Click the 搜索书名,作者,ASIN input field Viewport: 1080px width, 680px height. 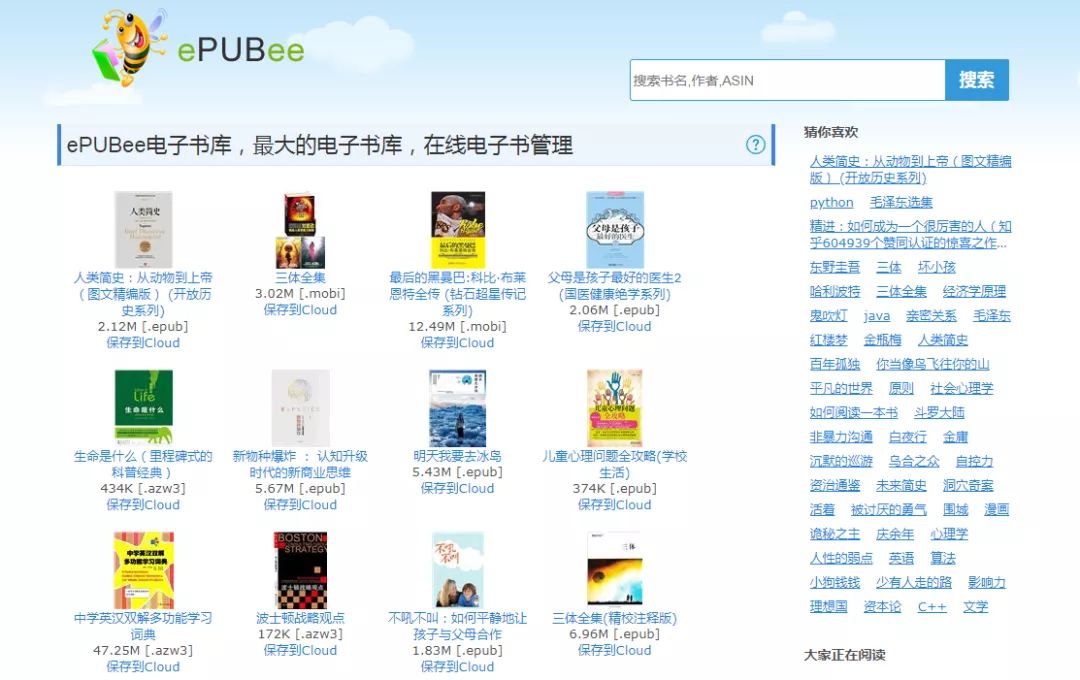pyautogui.click(x=790, y=81)
